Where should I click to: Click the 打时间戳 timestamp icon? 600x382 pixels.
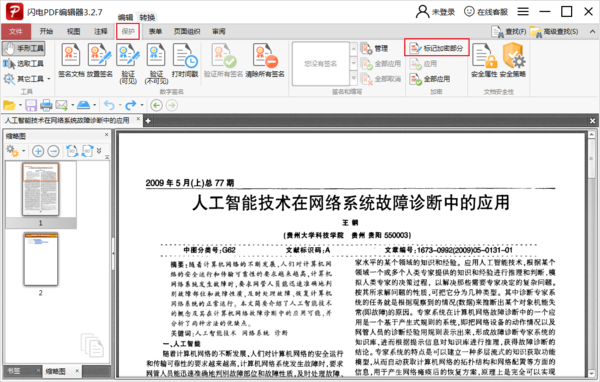[x=185, y=60]
